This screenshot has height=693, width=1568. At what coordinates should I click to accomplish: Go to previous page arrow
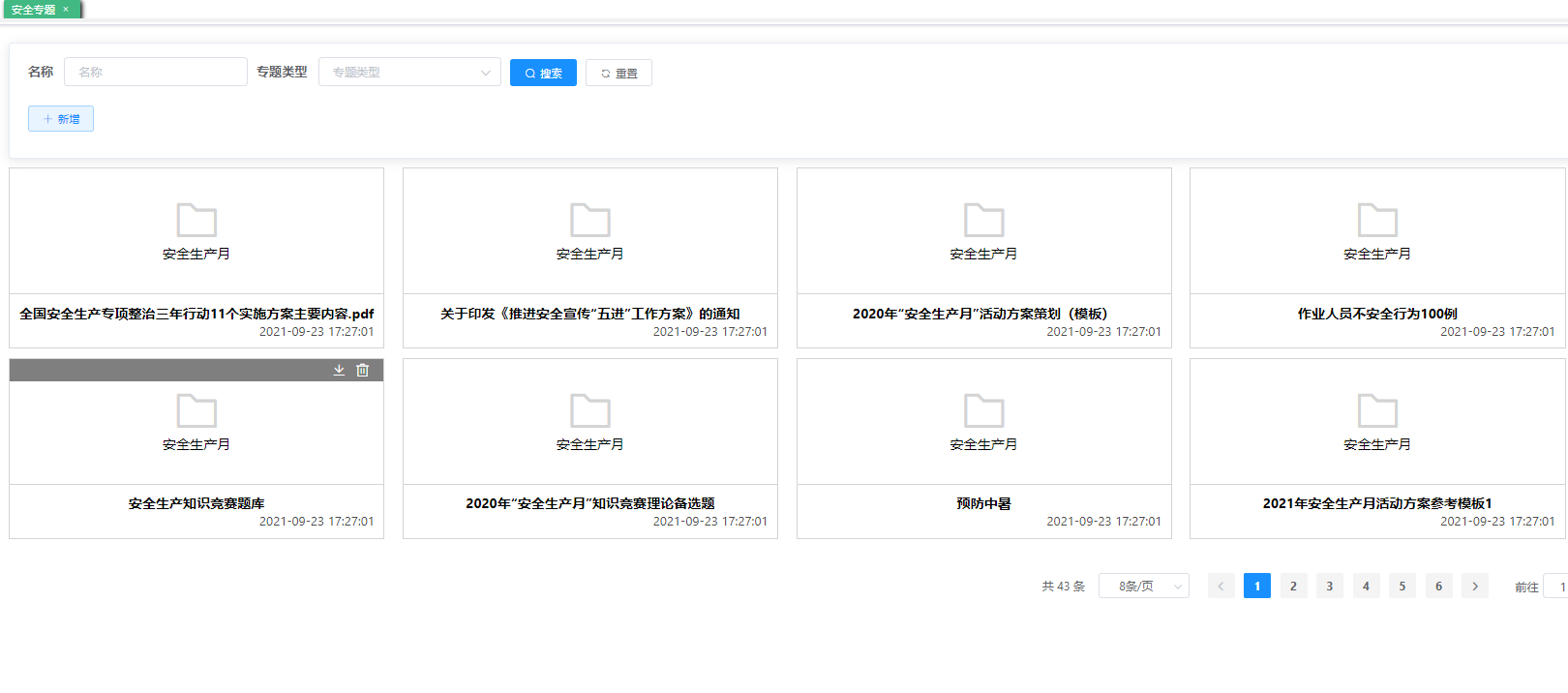click(1221, 586)
